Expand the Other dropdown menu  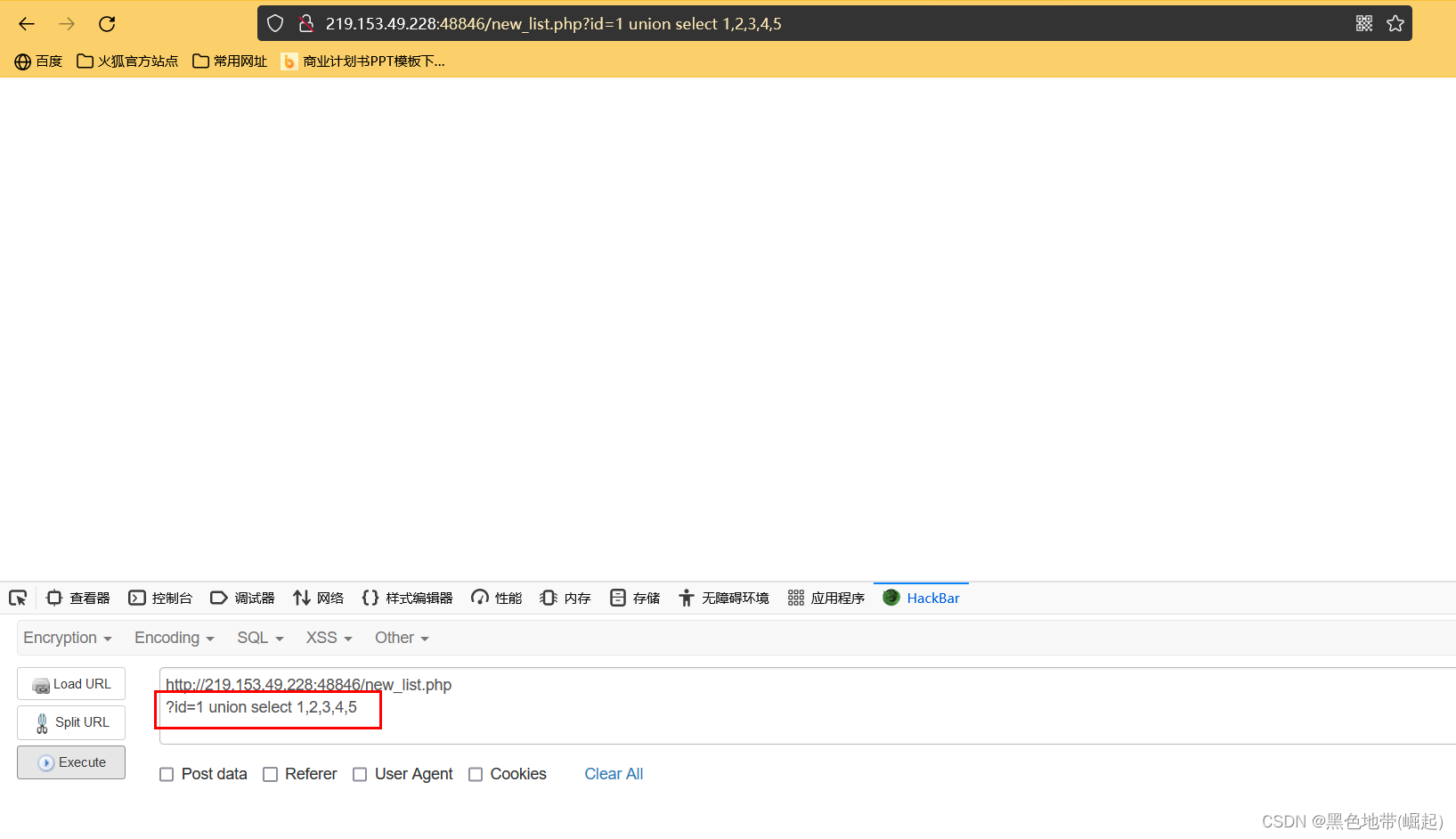coord(402,638)
